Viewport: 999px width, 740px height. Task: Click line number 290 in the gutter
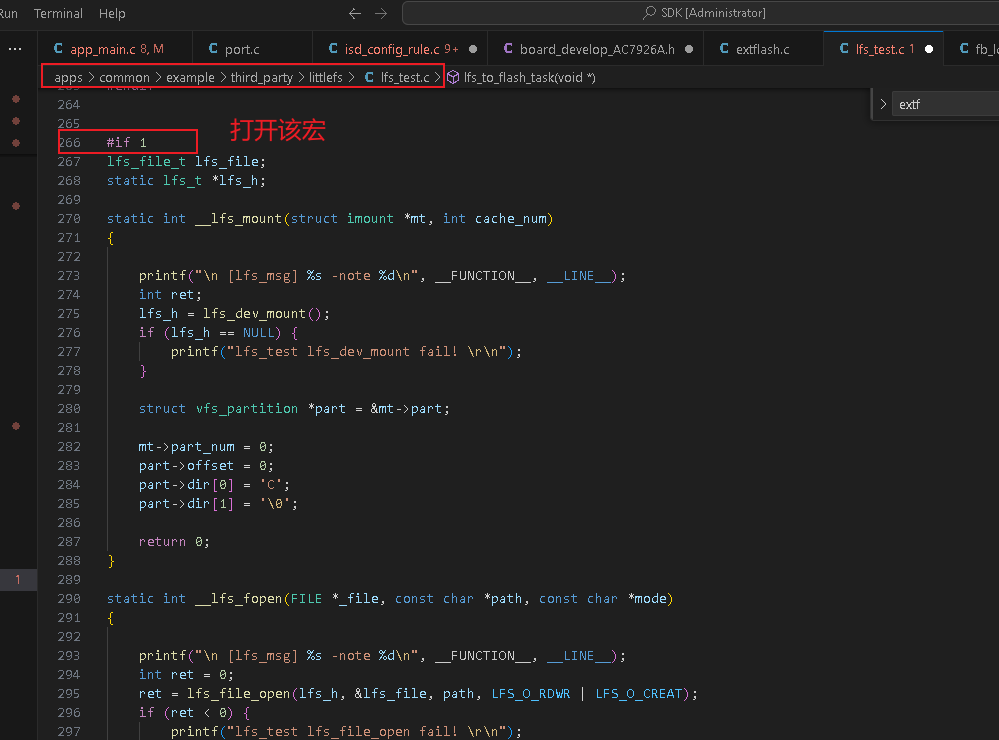69,599
